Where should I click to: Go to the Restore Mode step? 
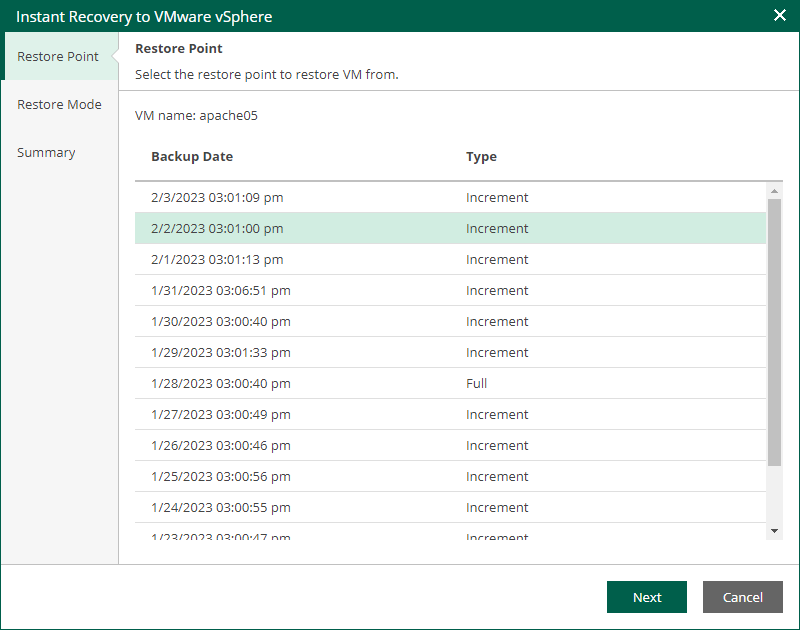59,105
